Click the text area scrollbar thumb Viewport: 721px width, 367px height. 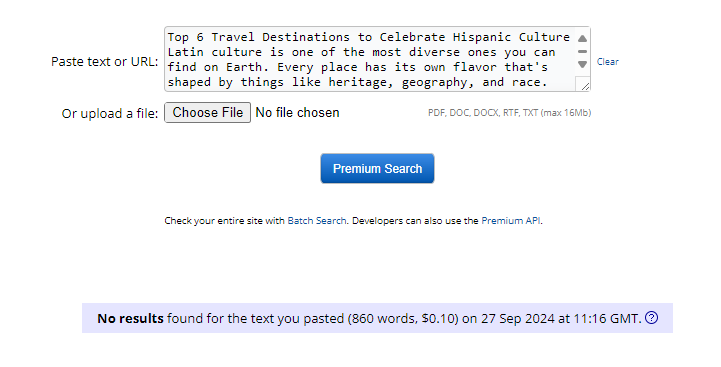582,52
